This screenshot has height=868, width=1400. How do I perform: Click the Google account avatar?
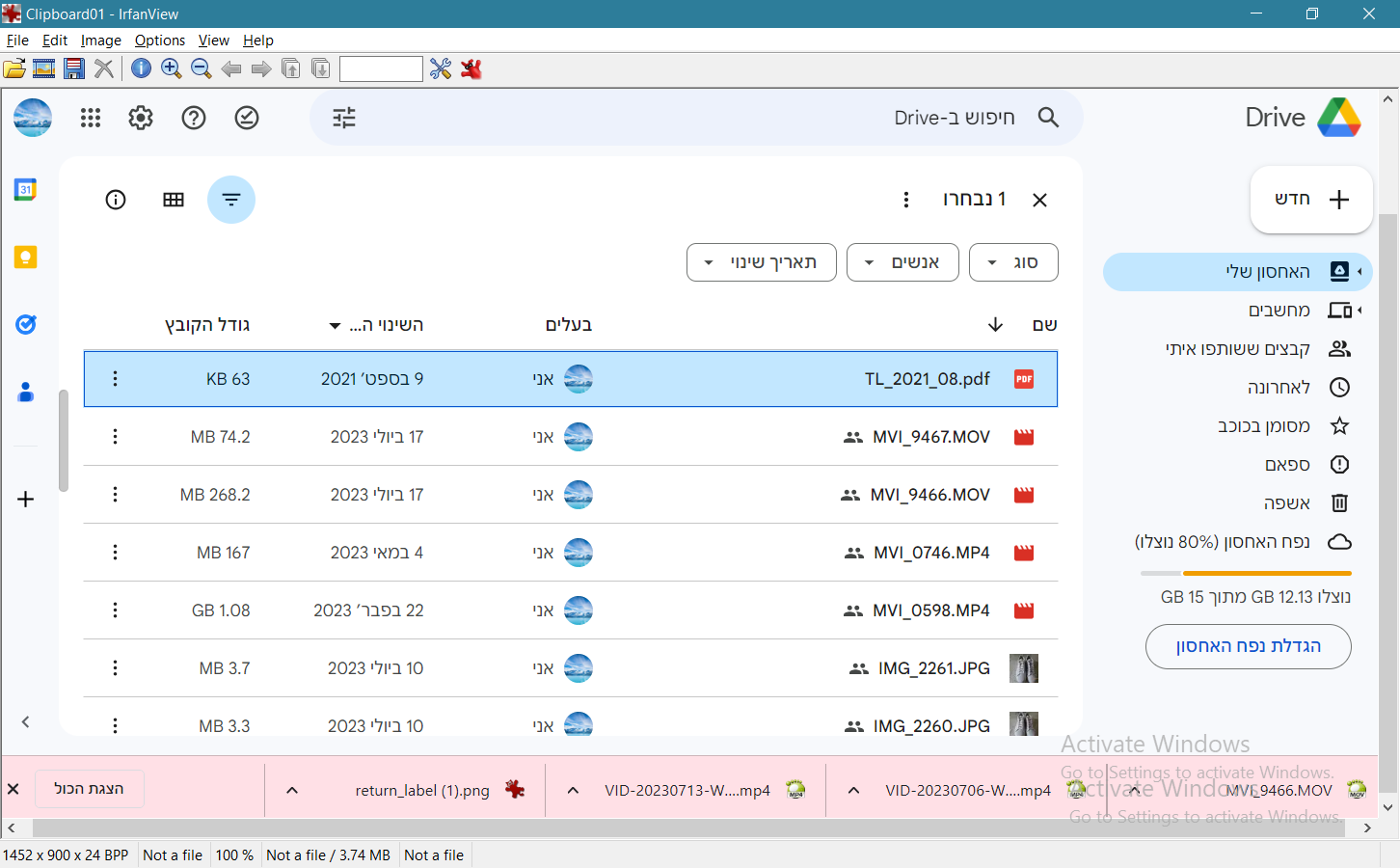pos(33,118)
